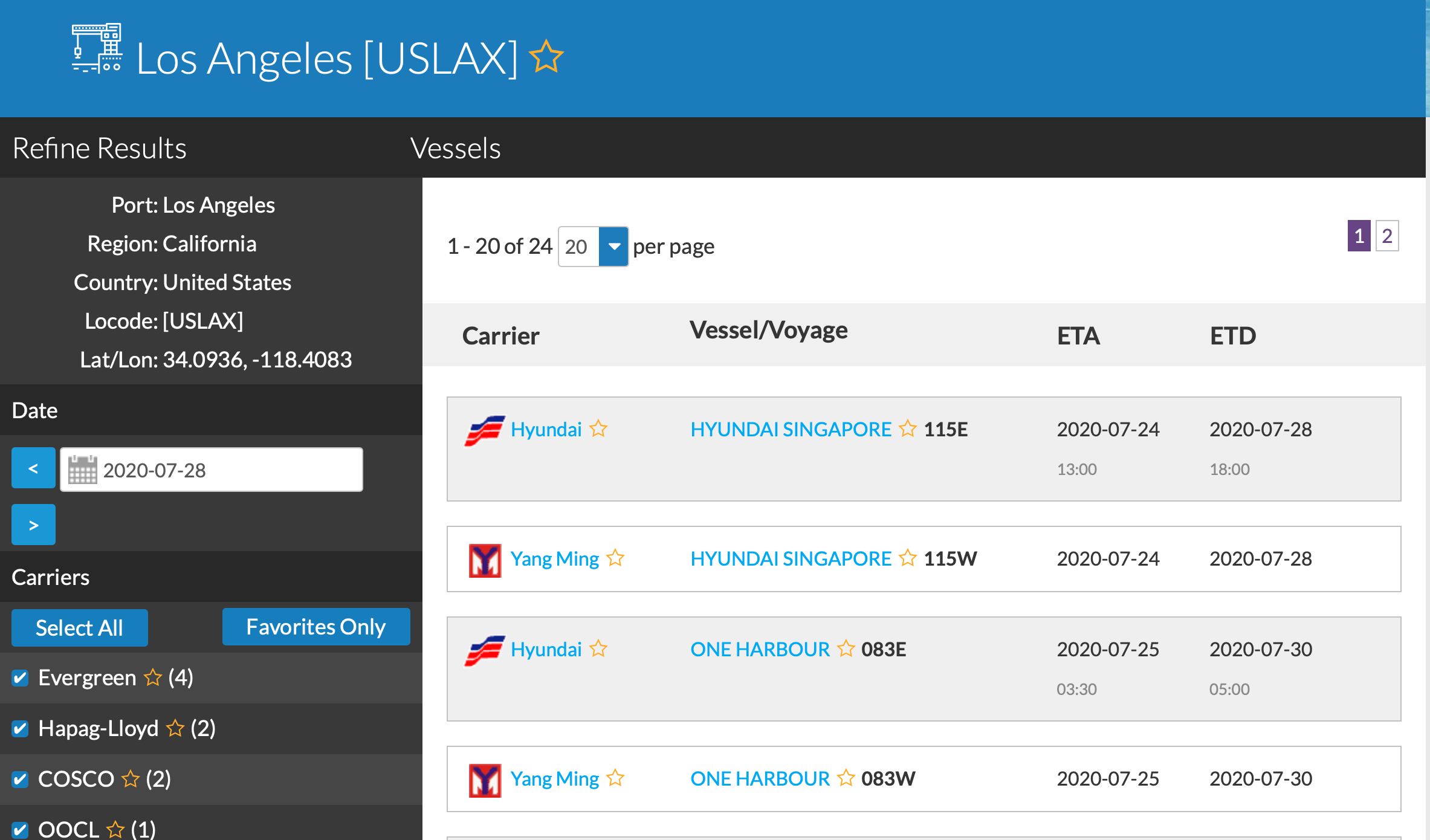Click the ETA time 13:00
This screenshot has height=840, width=1430.
pyautogui.click(x=1076, y=469)
